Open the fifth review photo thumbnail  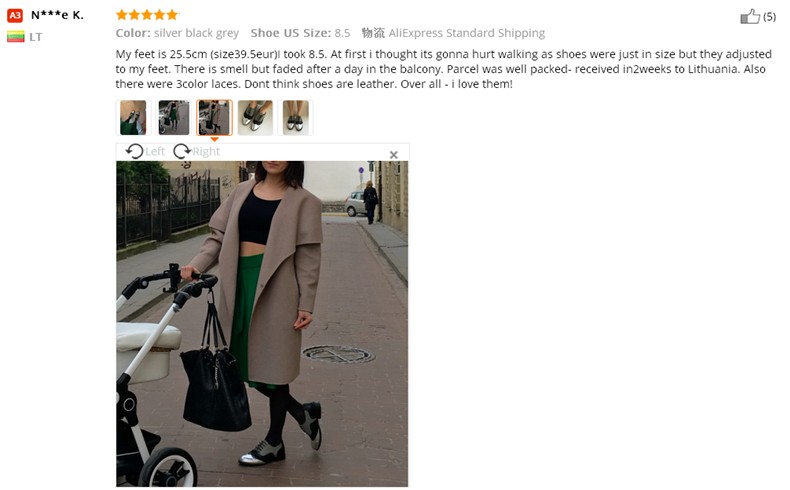[295, 117]
